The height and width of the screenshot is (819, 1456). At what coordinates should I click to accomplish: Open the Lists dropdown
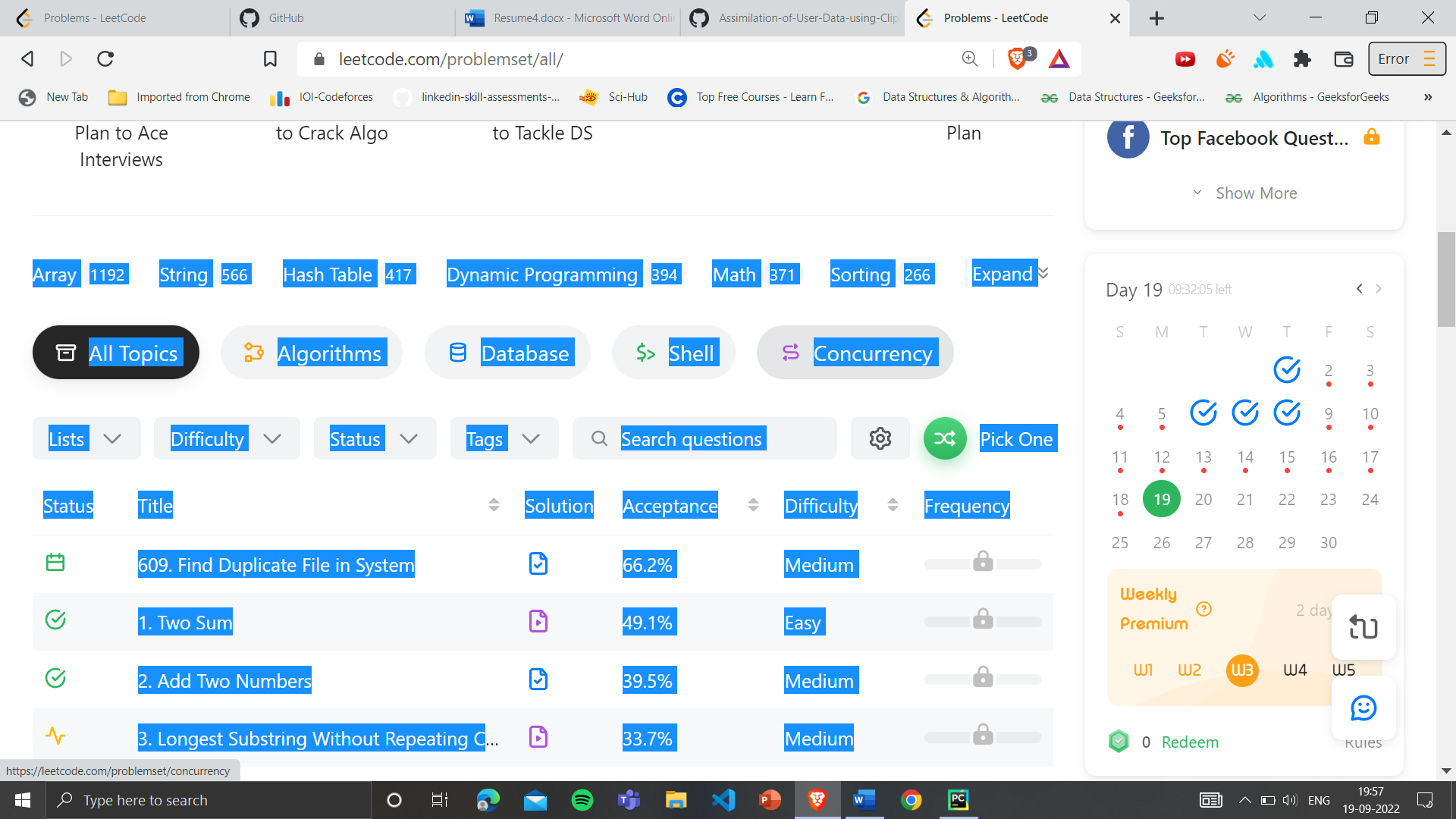[86, 438]
